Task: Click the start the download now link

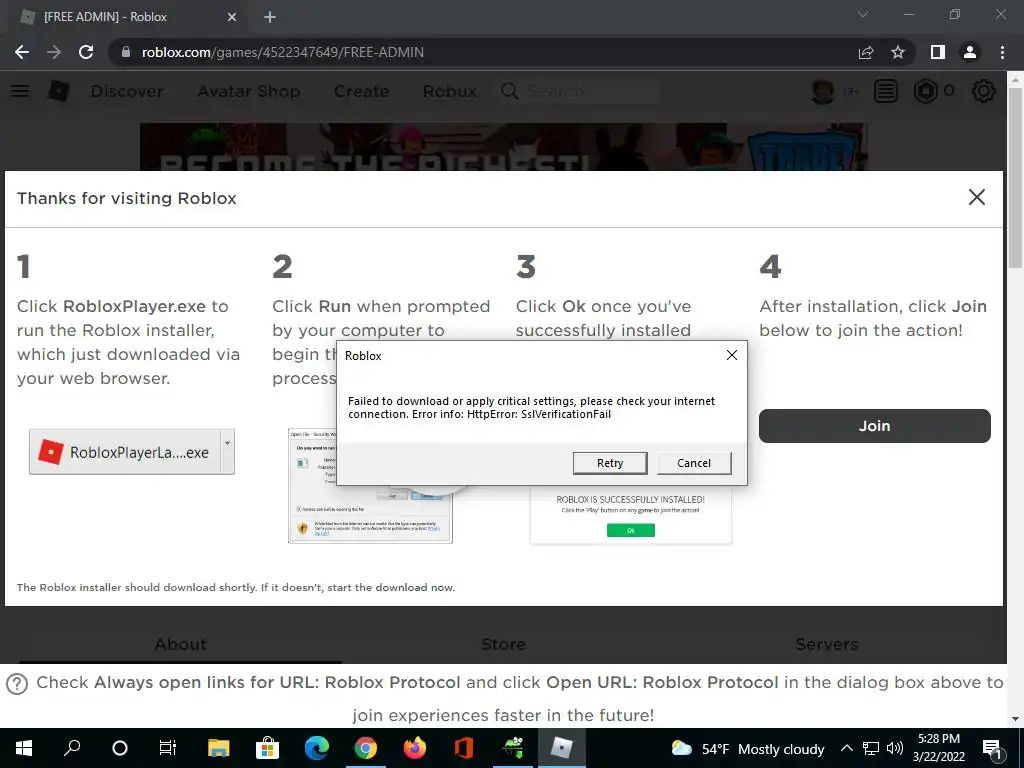Action: 391,587
